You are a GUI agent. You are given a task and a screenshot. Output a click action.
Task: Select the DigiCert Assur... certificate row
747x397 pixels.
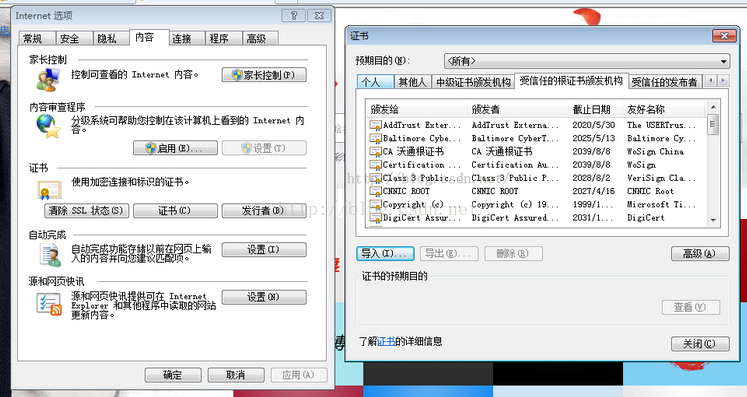535,218
